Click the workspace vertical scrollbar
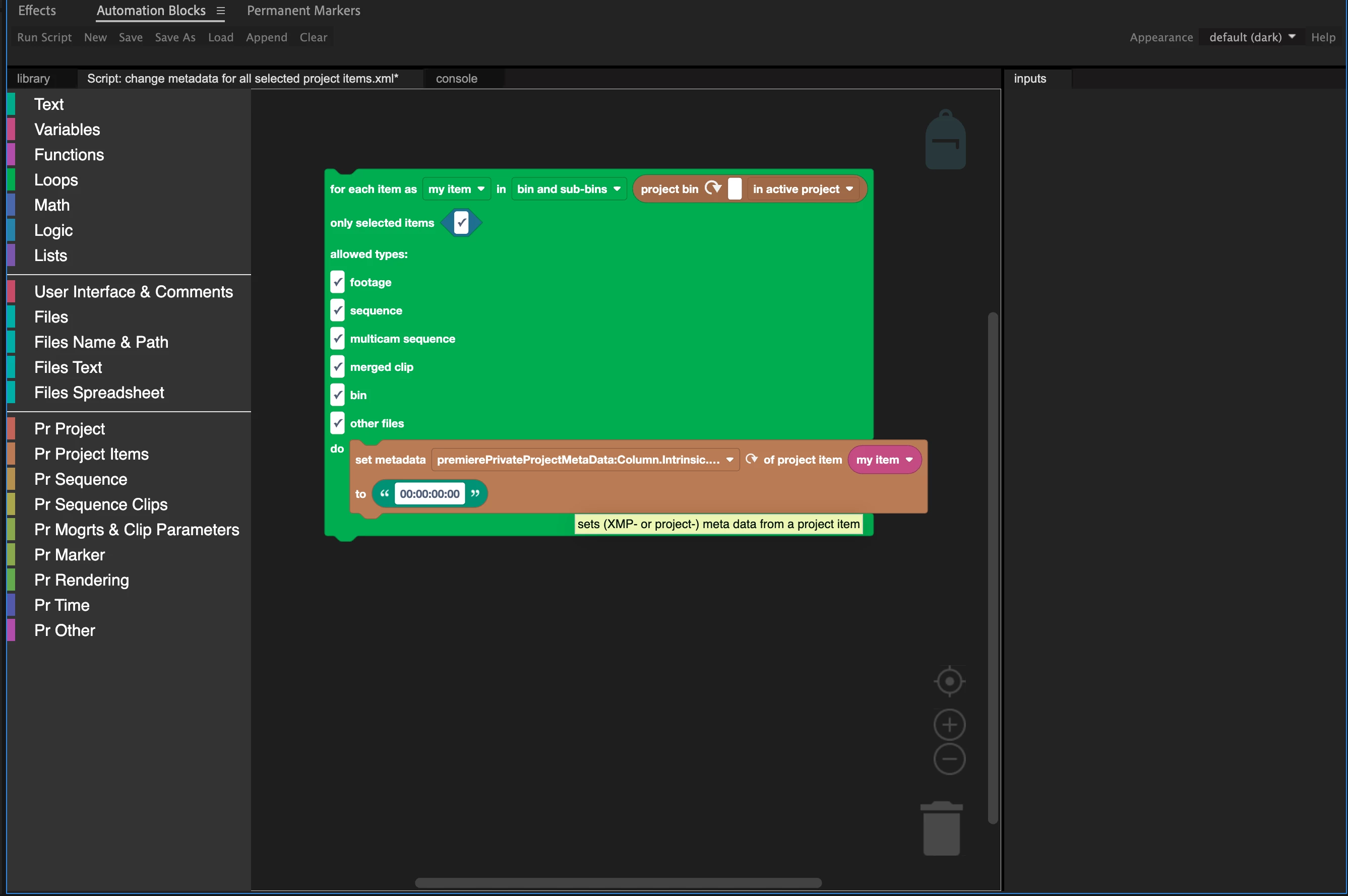 click(x=993, y=567)
